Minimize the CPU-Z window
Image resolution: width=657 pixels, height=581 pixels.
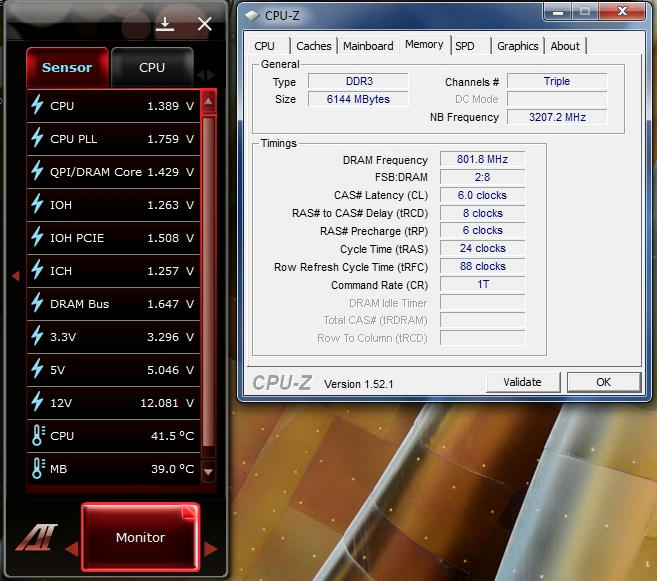coord(558,12)
